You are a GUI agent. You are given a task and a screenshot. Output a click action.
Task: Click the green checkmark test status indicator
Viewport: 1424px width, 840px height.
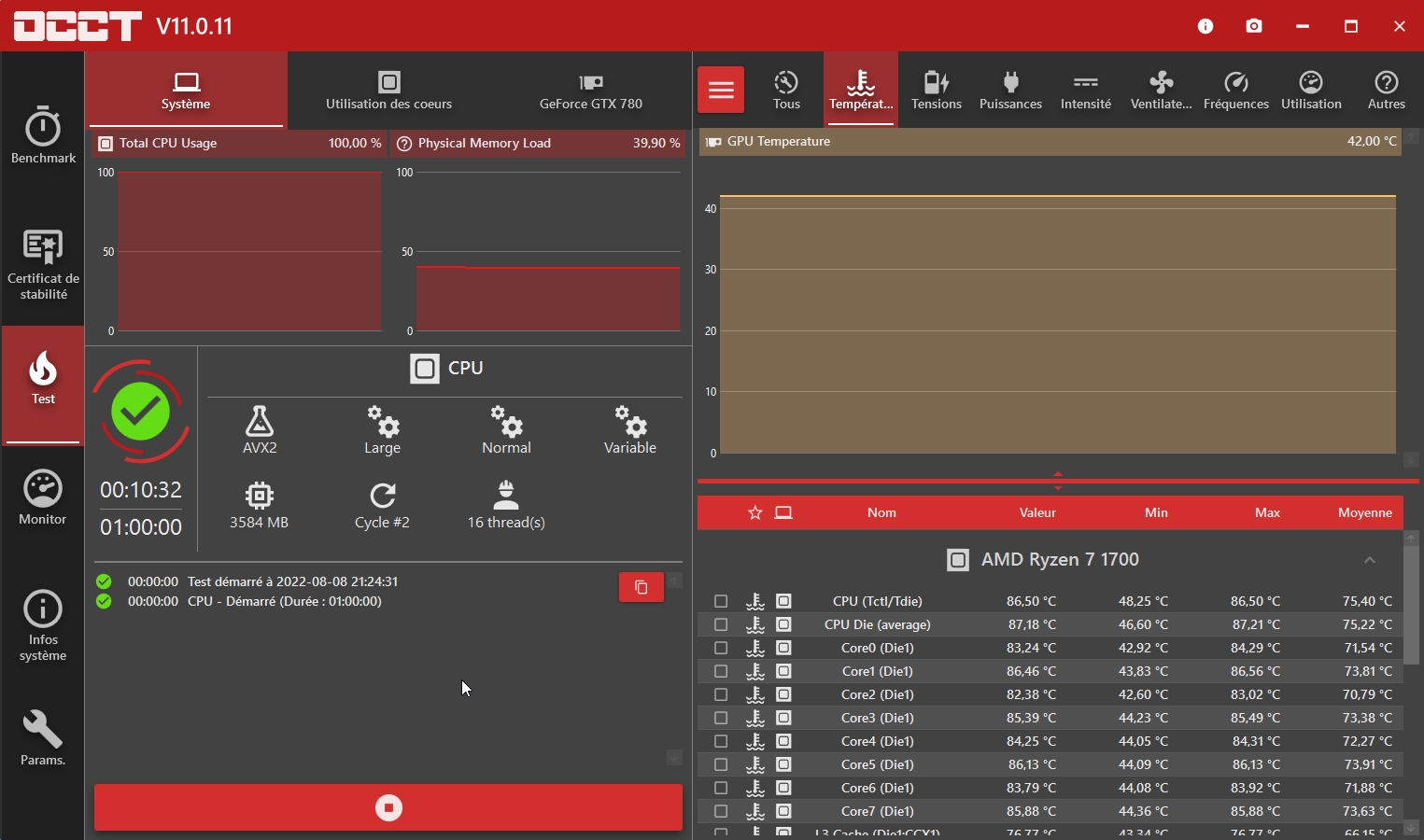pyautogui.click(x=141, y=412)
